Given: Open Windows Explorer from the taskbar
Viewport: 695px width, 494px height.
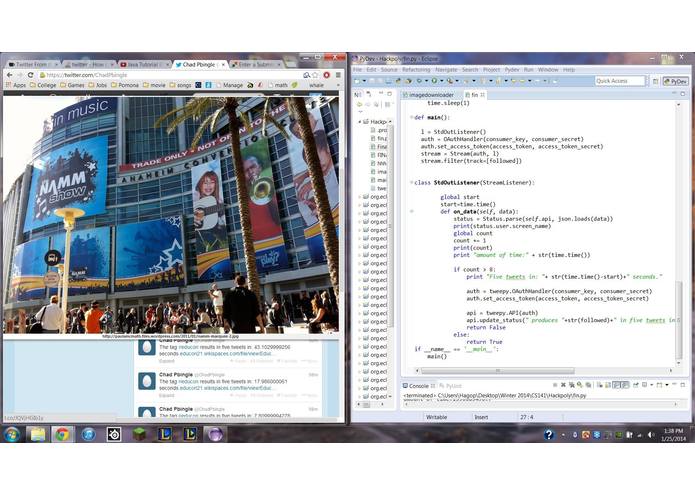Looking at the screenshot, I should (38, 434).
